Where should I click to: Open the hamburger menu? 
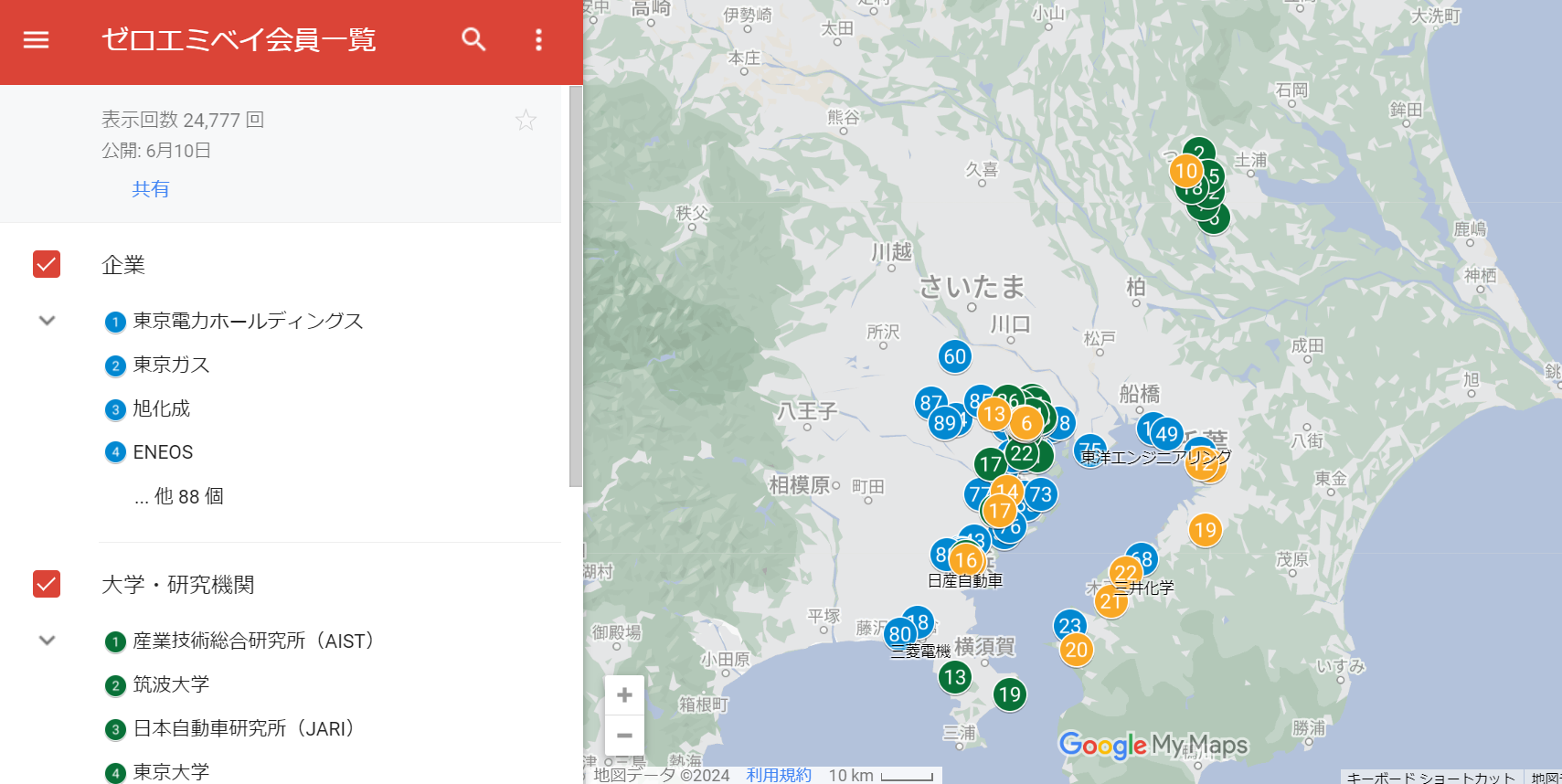[36, 40]
